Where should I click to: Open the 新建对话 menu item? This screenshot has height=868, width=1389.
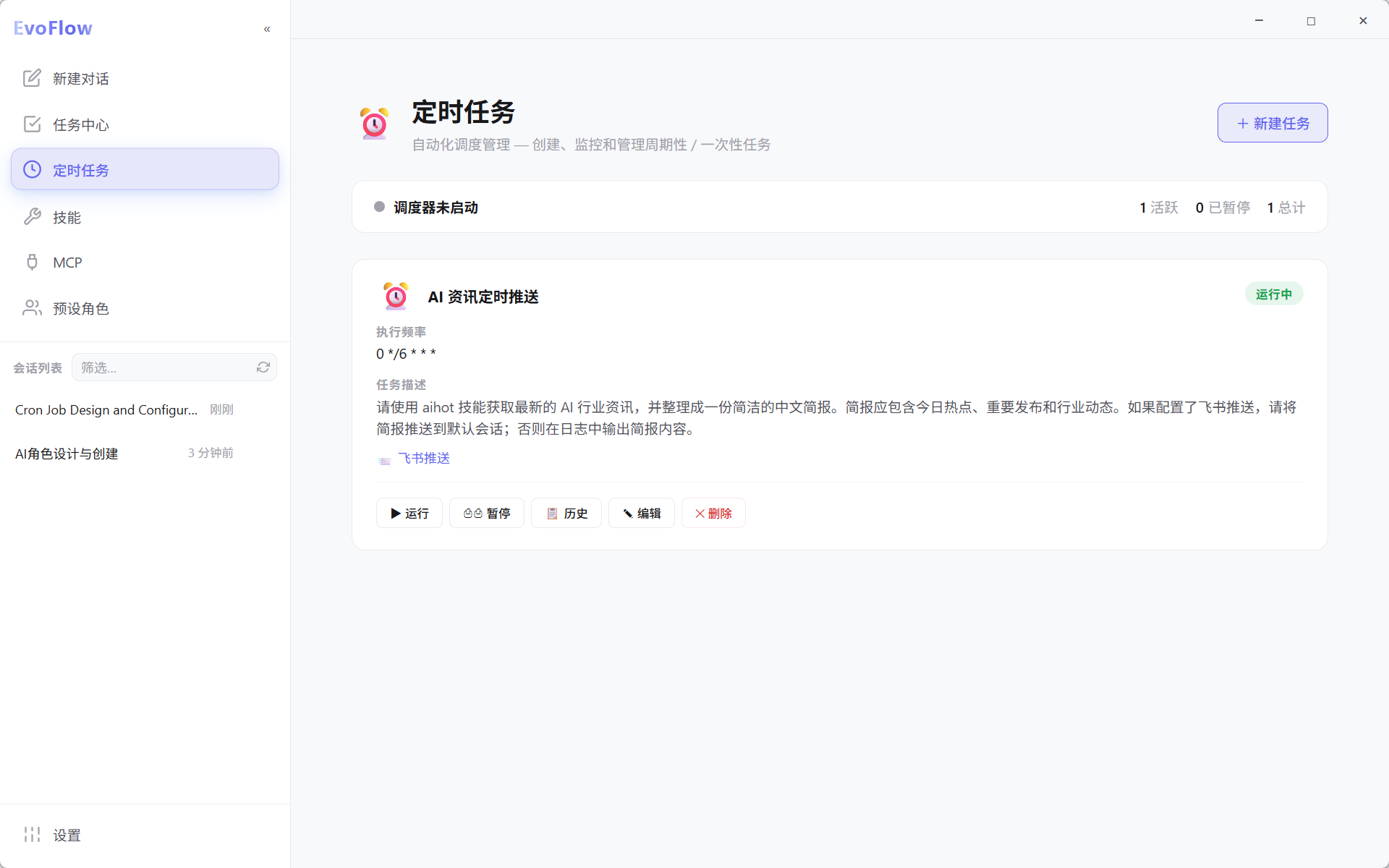pos(145,78)
